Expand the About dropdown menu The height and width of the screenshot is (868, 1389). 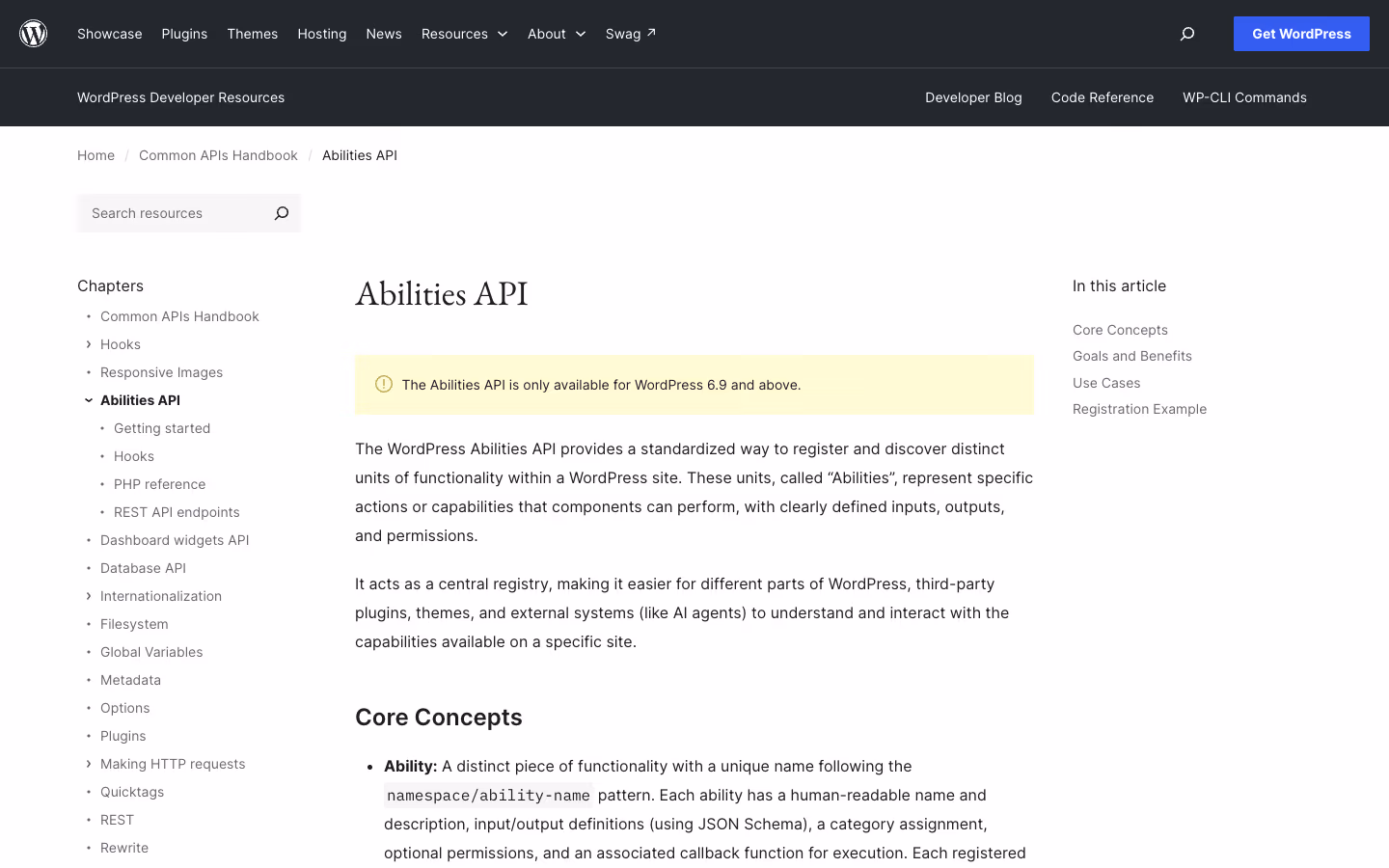[557, 34]
